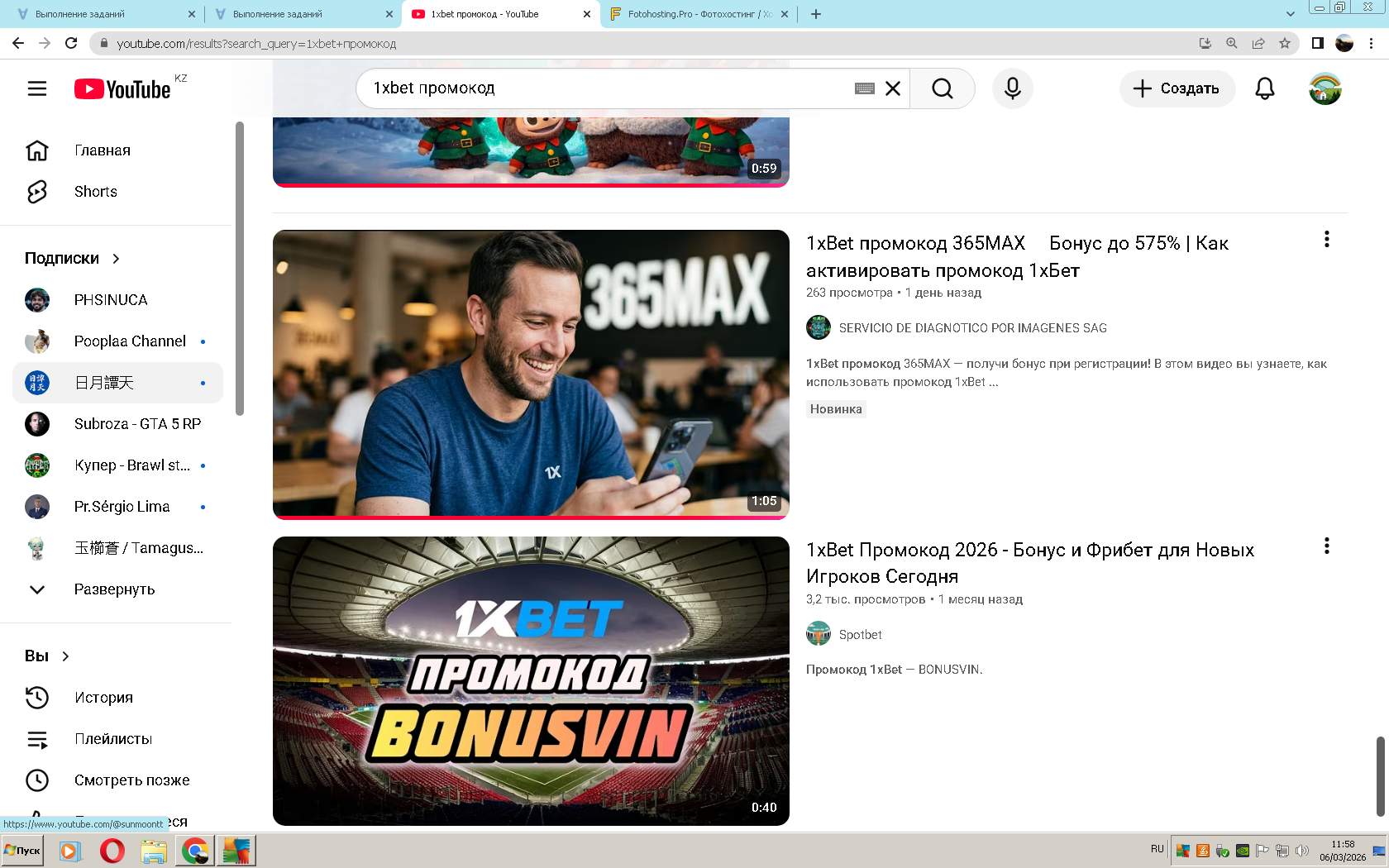Open Главная in the sidebar
The height and width of the screenshot is (868, 1389).
click(117, 150)
